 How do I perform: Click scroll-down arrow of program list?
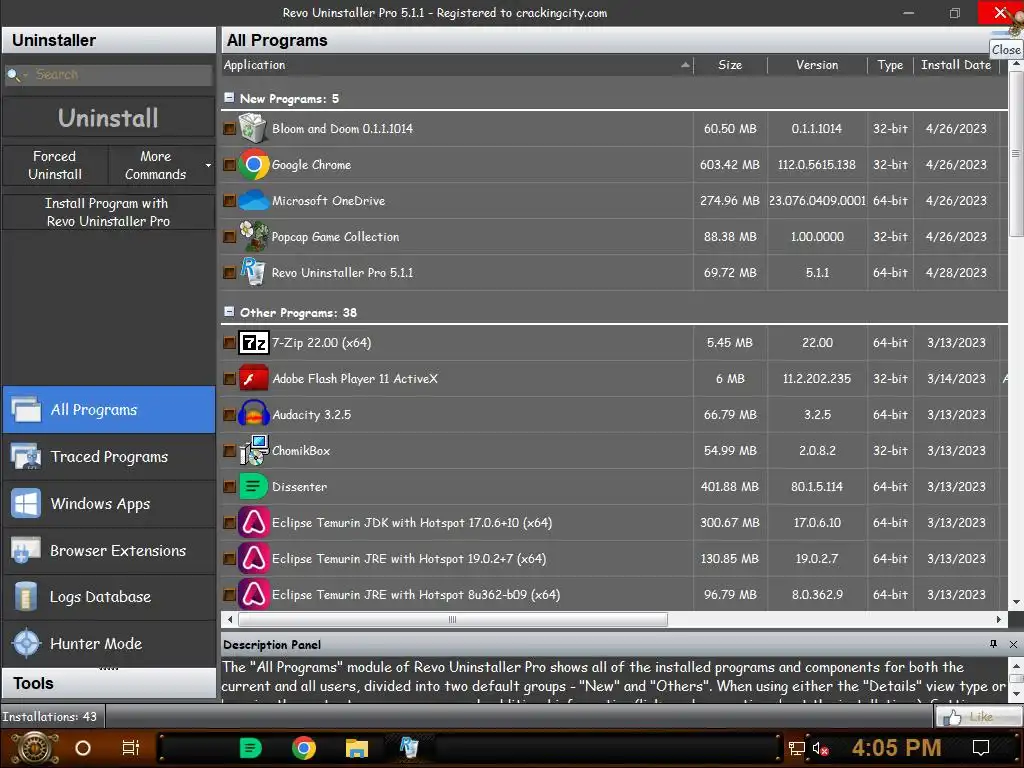(1016, 602)
